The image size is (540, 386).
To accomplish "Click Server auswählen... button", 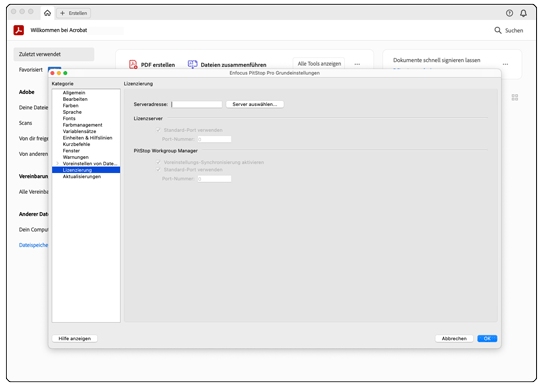I will tap(255, 104).
